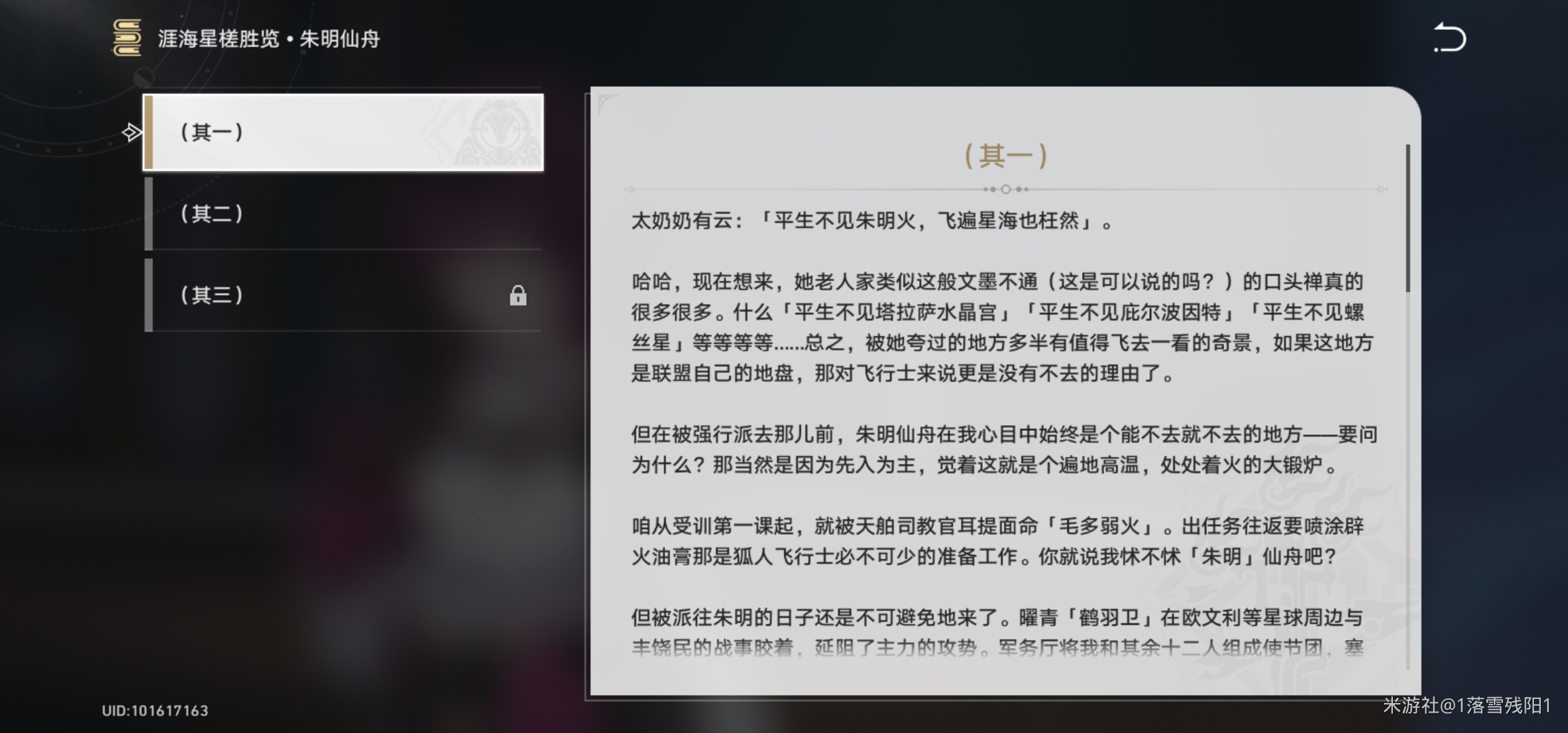Screen dimensions: 1568x733
Task: Select the （其一） chapter tab
Action: (x=343, y=132)
